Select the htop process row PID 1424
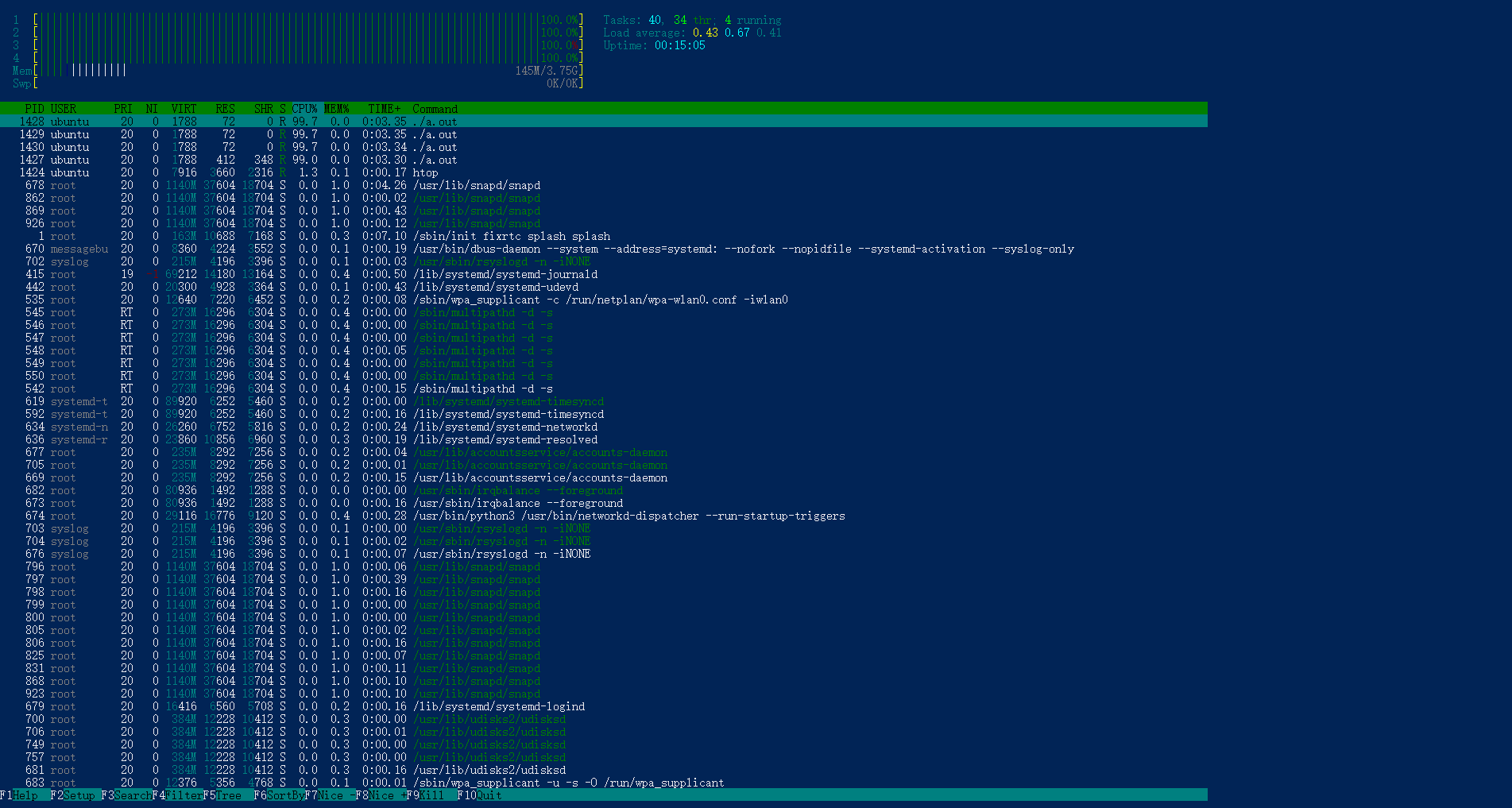 (x=604, y=172)
